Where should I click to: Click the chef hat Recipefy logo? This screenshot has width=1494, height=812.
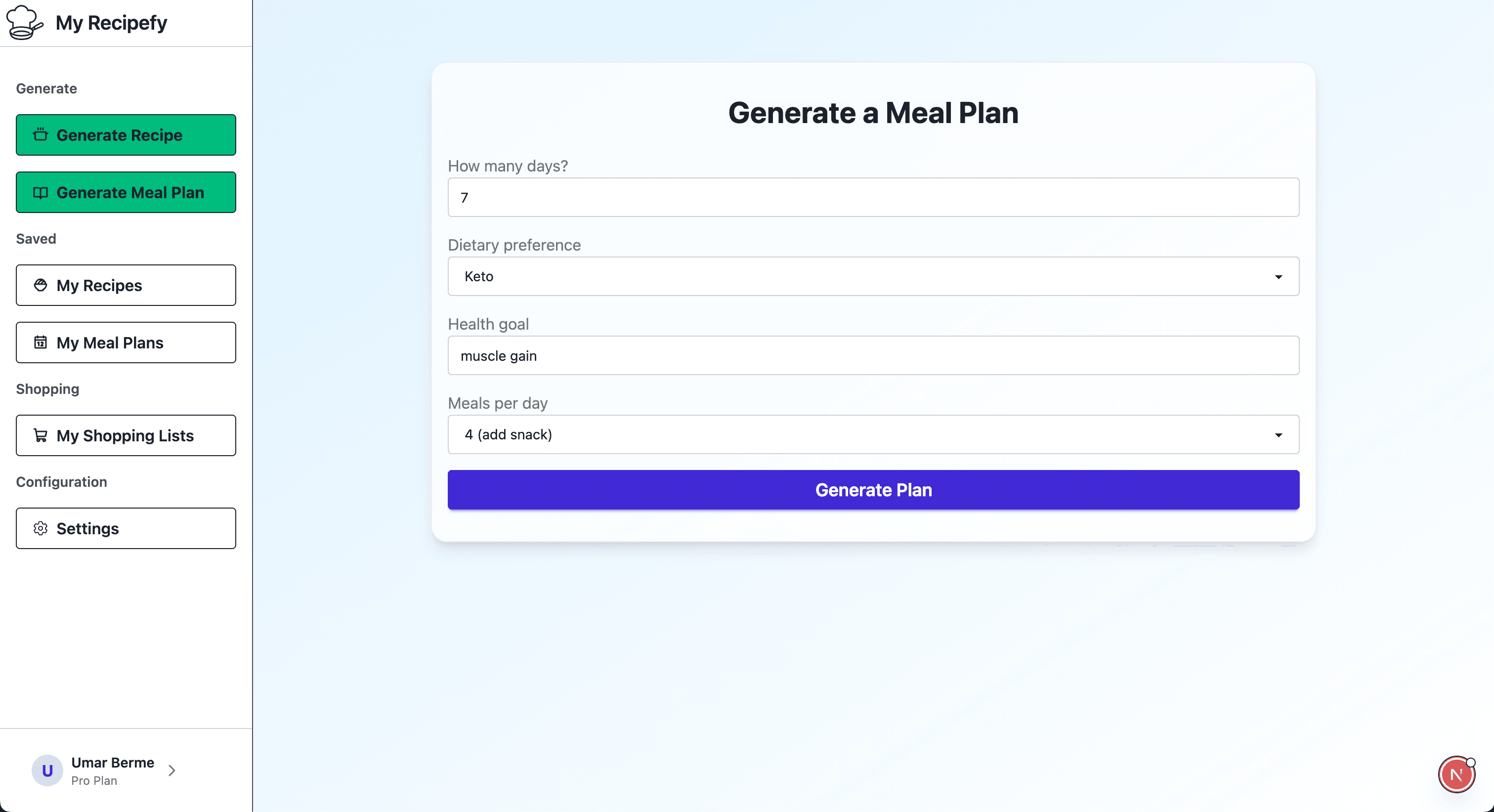click(x=24, y=22)
